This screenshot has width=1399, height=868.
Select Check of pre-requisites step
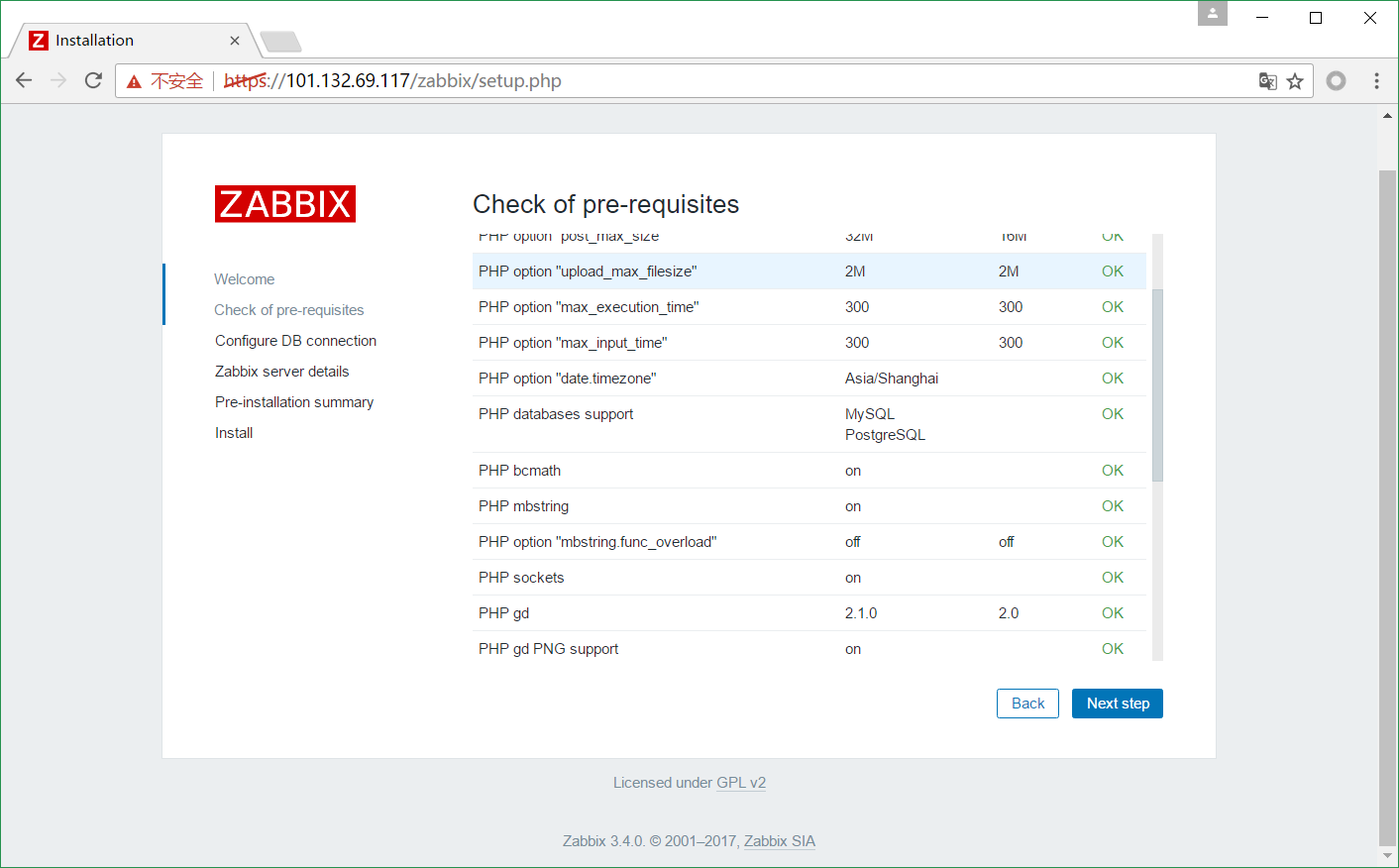289,310
